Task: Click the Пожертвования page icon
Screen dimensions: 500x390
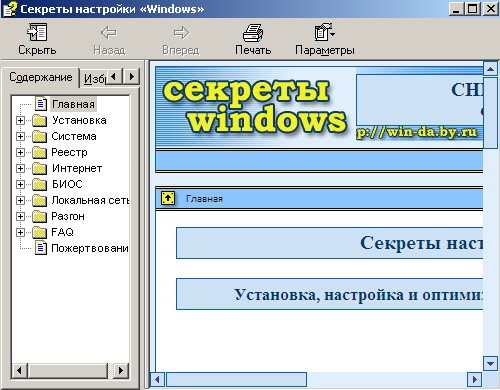Action: [x=41, y=248]
